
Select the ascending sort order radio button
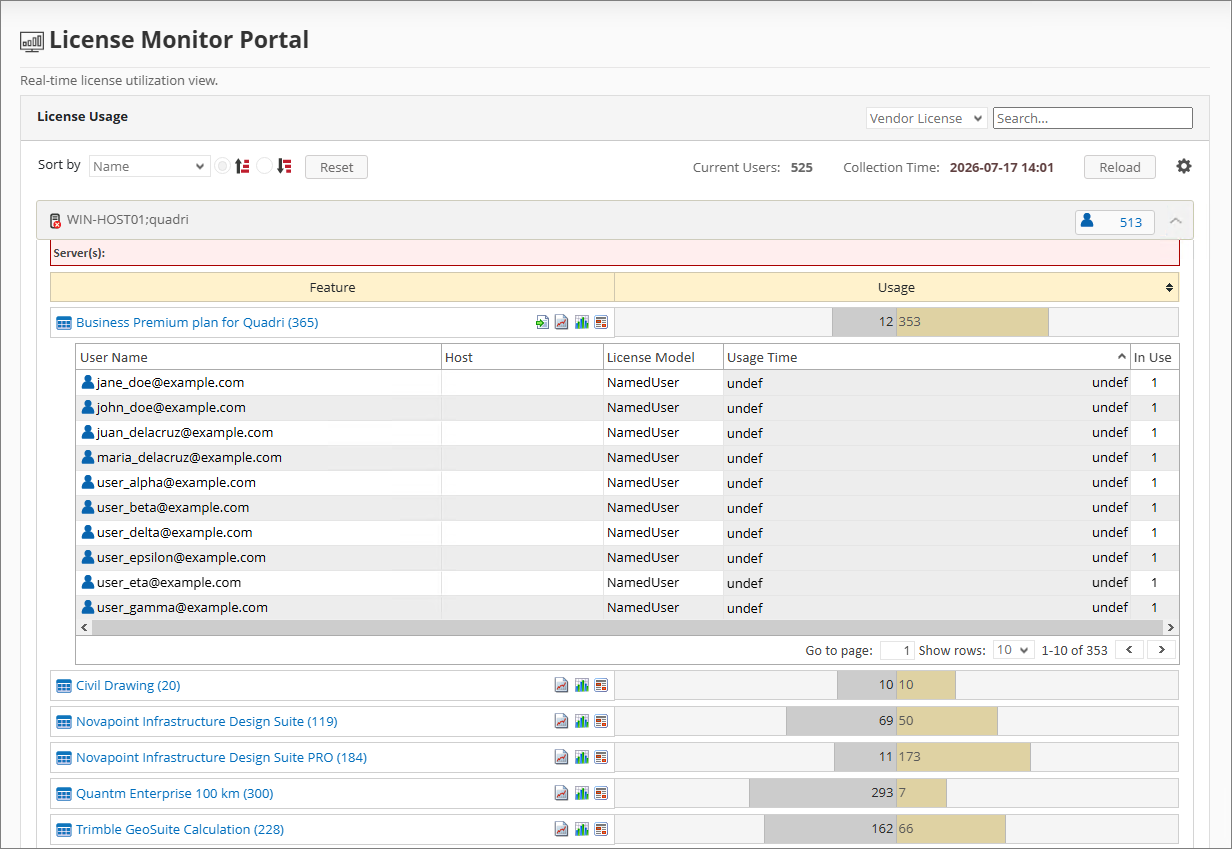click(x=222, y=166)
